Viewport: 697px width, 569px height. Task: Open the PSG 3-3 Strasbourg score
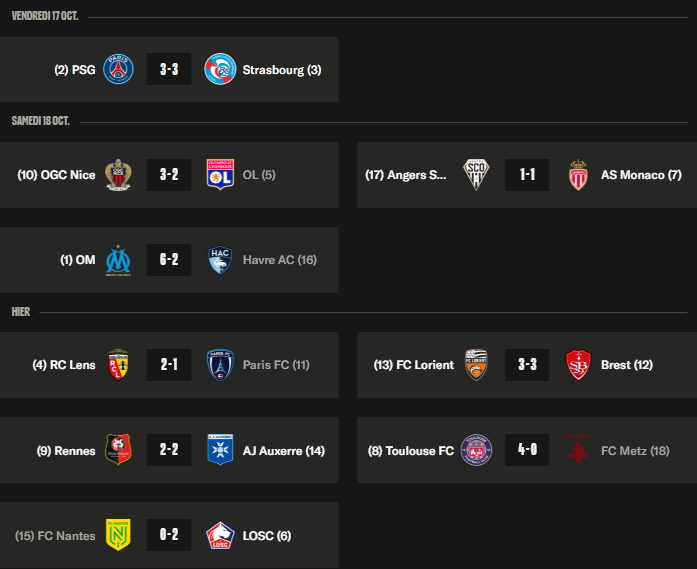coord(169,70)
